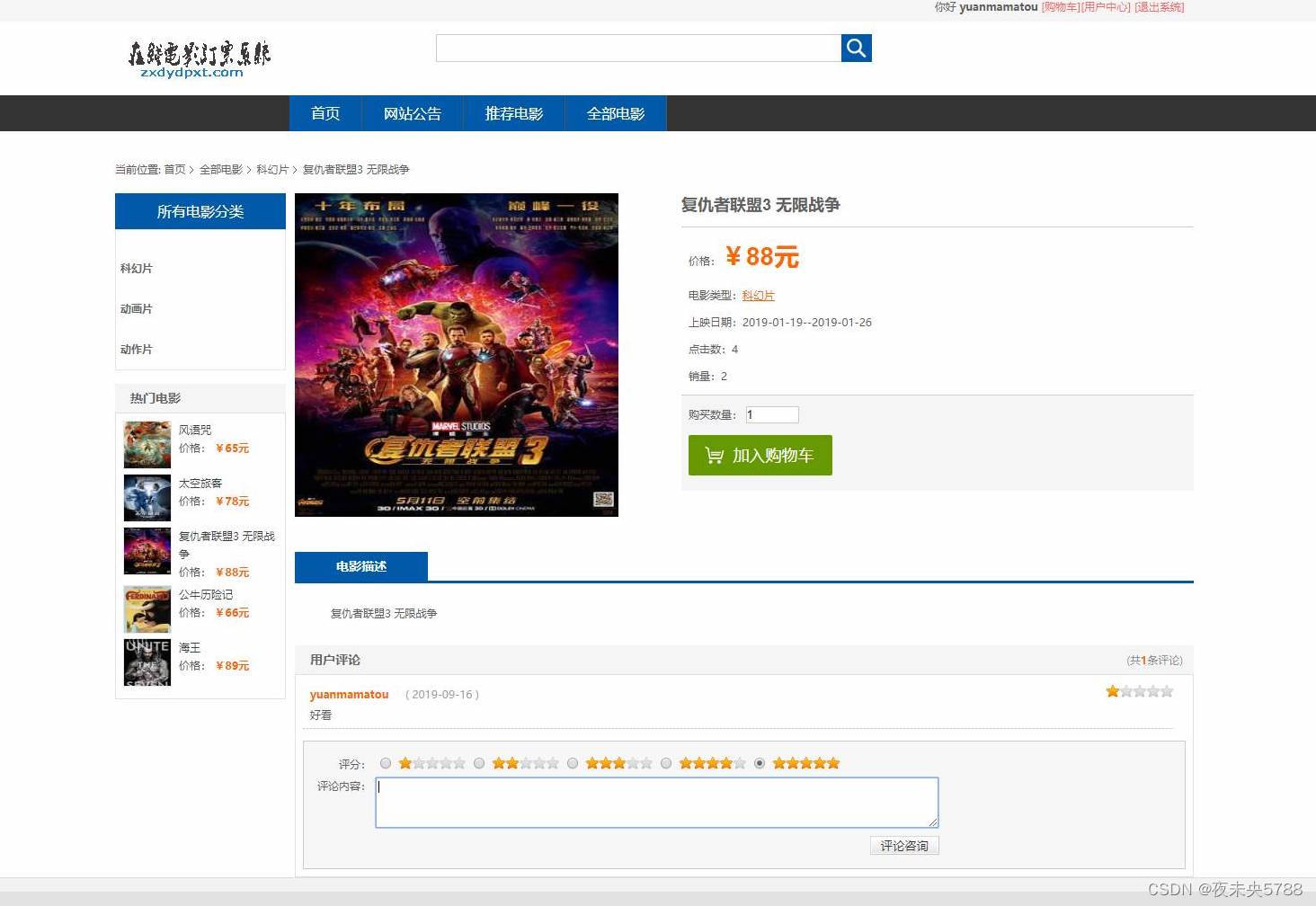Click the 复仇者联盟3 无限战争 sidebar title
This screenshot has width=1316, height=906.
point(227,545)
